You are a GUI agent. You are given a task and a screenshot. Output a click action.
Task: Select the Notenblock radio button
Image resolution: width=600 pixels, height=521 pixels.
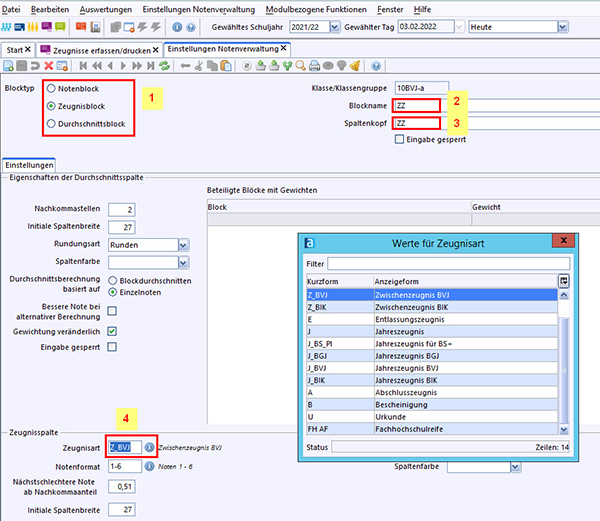tap(51, 88)
